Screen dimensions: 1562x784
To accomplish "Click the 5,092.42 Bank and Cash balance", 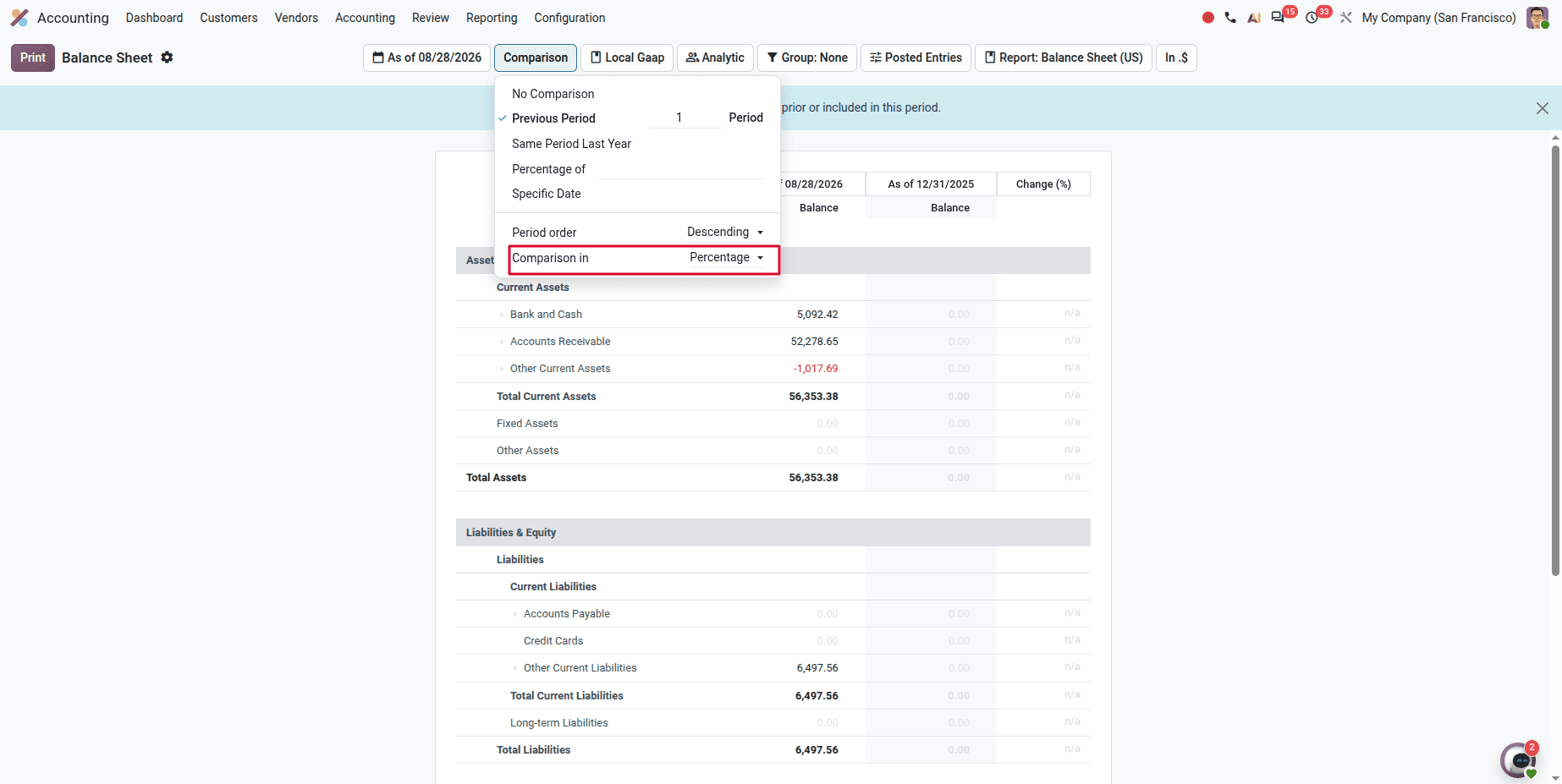I will click(x=817, y=315).
